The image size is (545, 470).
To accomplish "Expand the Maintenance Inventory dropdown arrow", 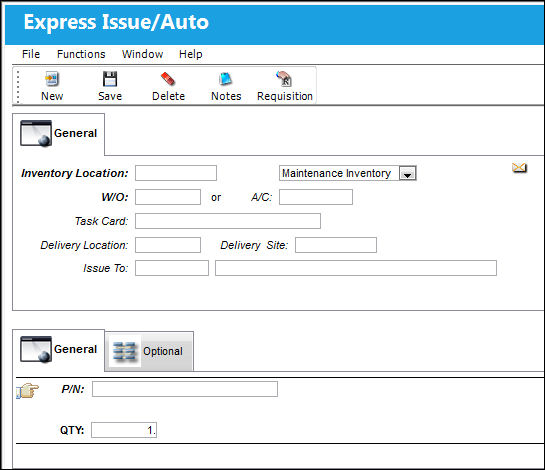I will [x=407, y=173].
